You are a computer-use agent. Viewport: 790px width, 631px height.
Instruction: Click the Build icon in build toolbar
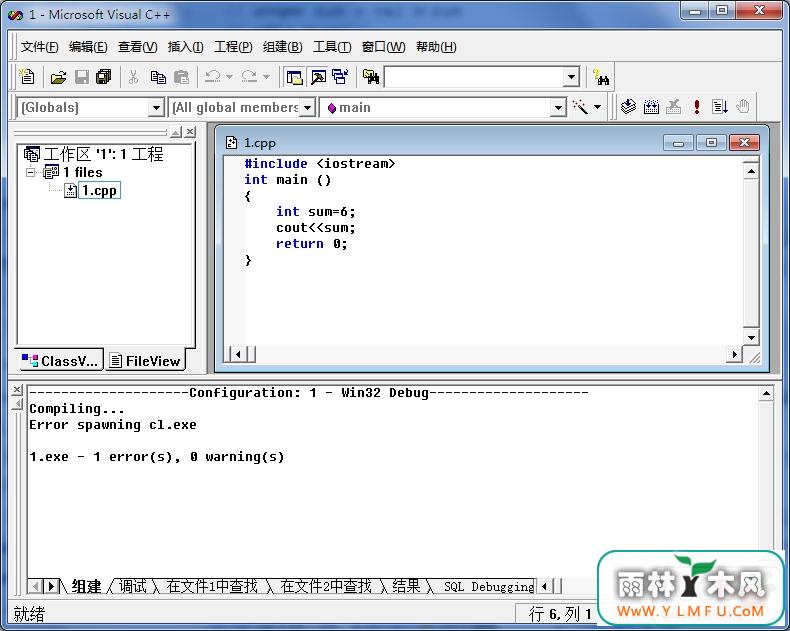(x=651, y=107)
